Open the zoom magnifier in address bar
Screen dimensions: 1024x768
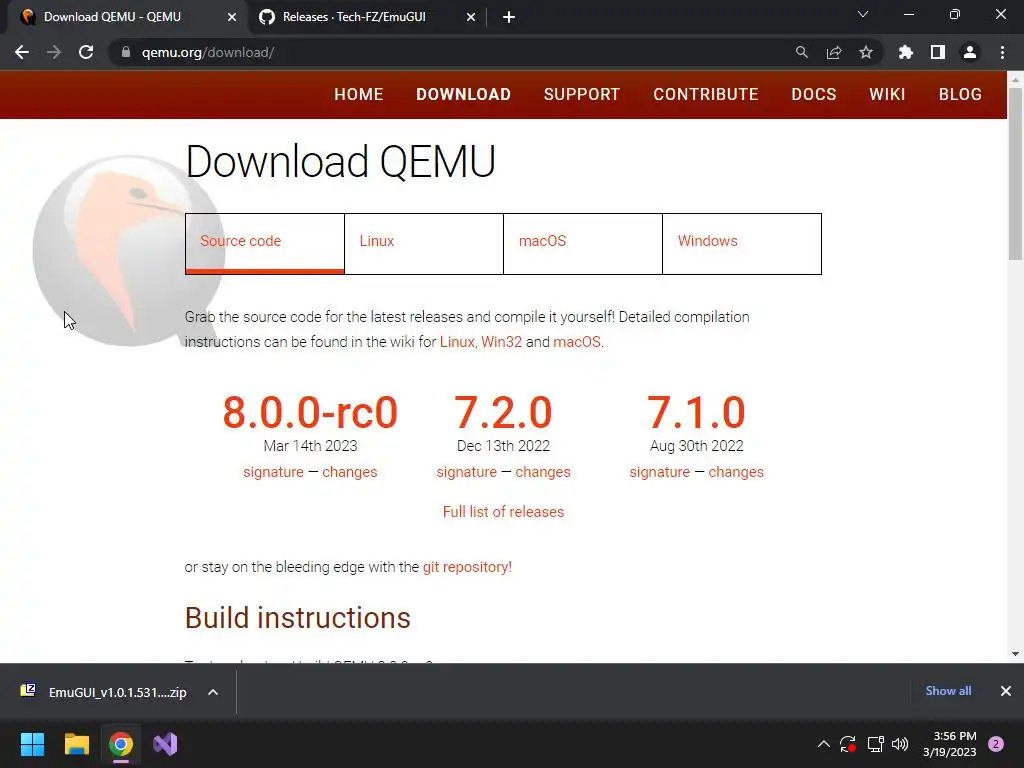[x=801, y=52]
